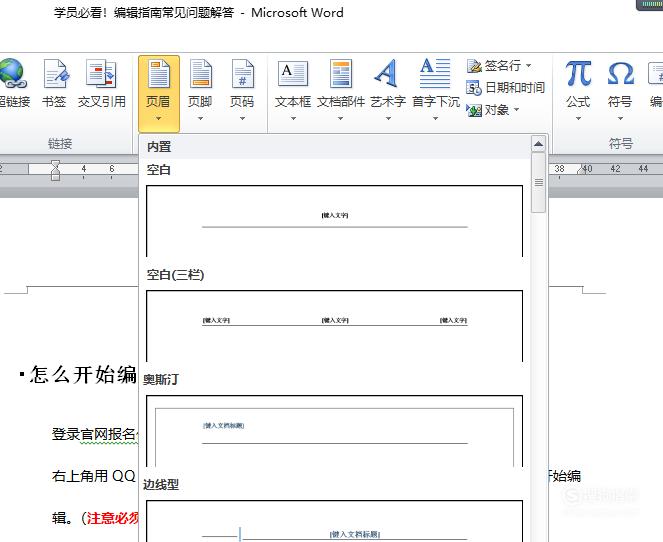The width and height of the screenshot is (663, 542).
Task: Click the 空白(三栏) gallery label
Action: tap(175, 275)
